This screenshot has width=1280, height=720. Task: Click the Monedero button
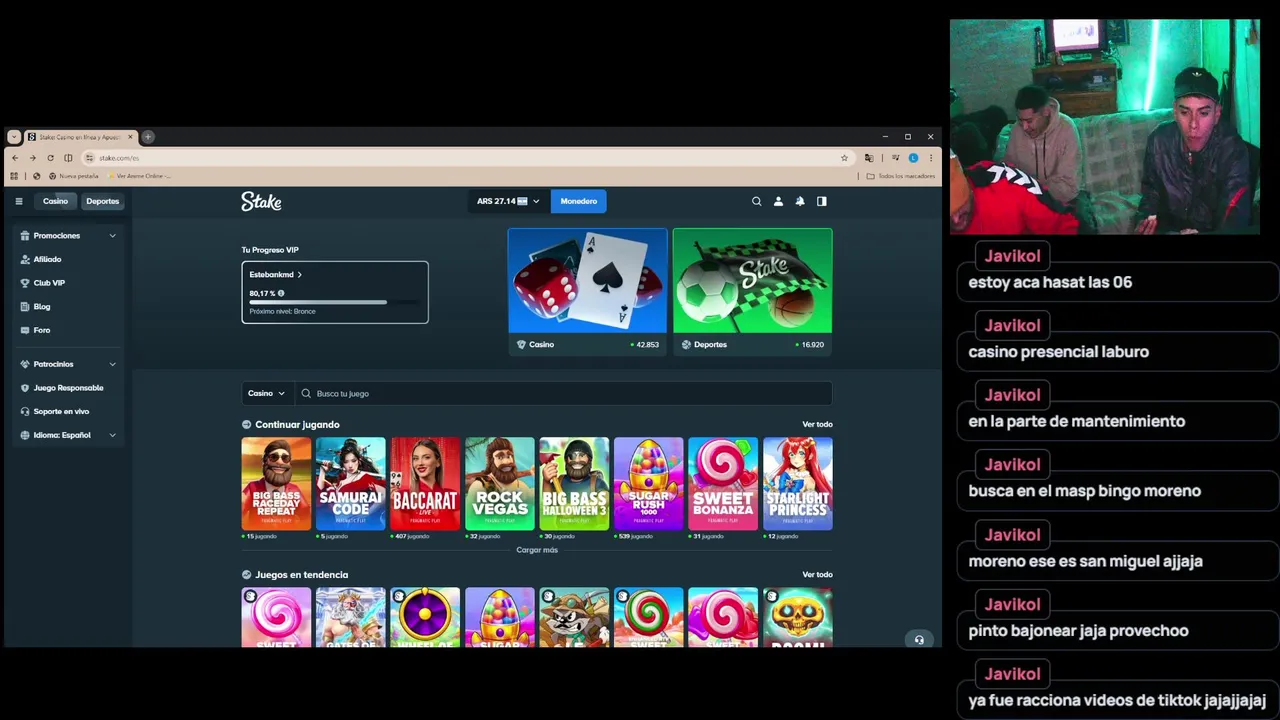578,201
